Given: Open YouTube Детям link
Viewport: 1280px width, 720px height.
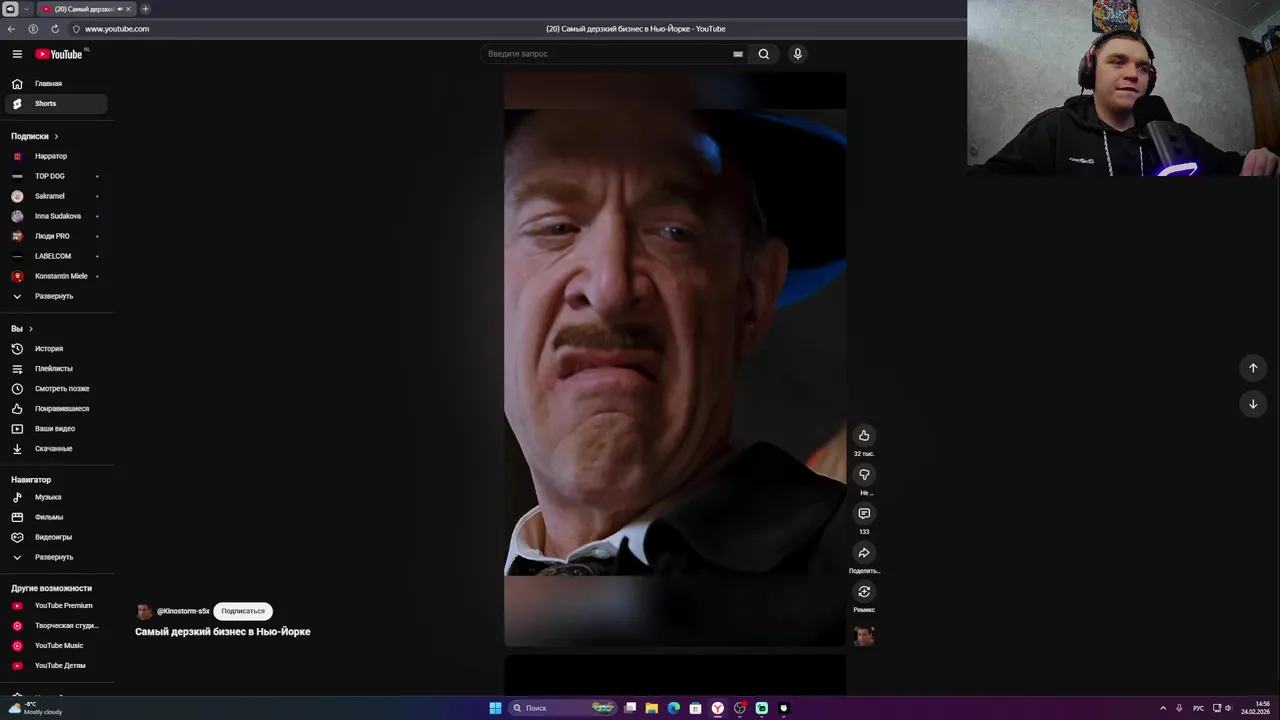Looking at the screenshot, I should (x=56, y=666).
